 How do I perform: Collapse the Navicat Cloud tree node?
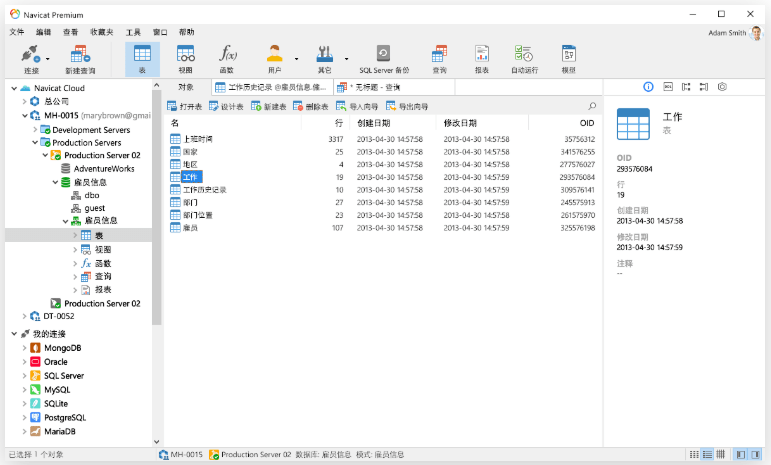[14, 88]
